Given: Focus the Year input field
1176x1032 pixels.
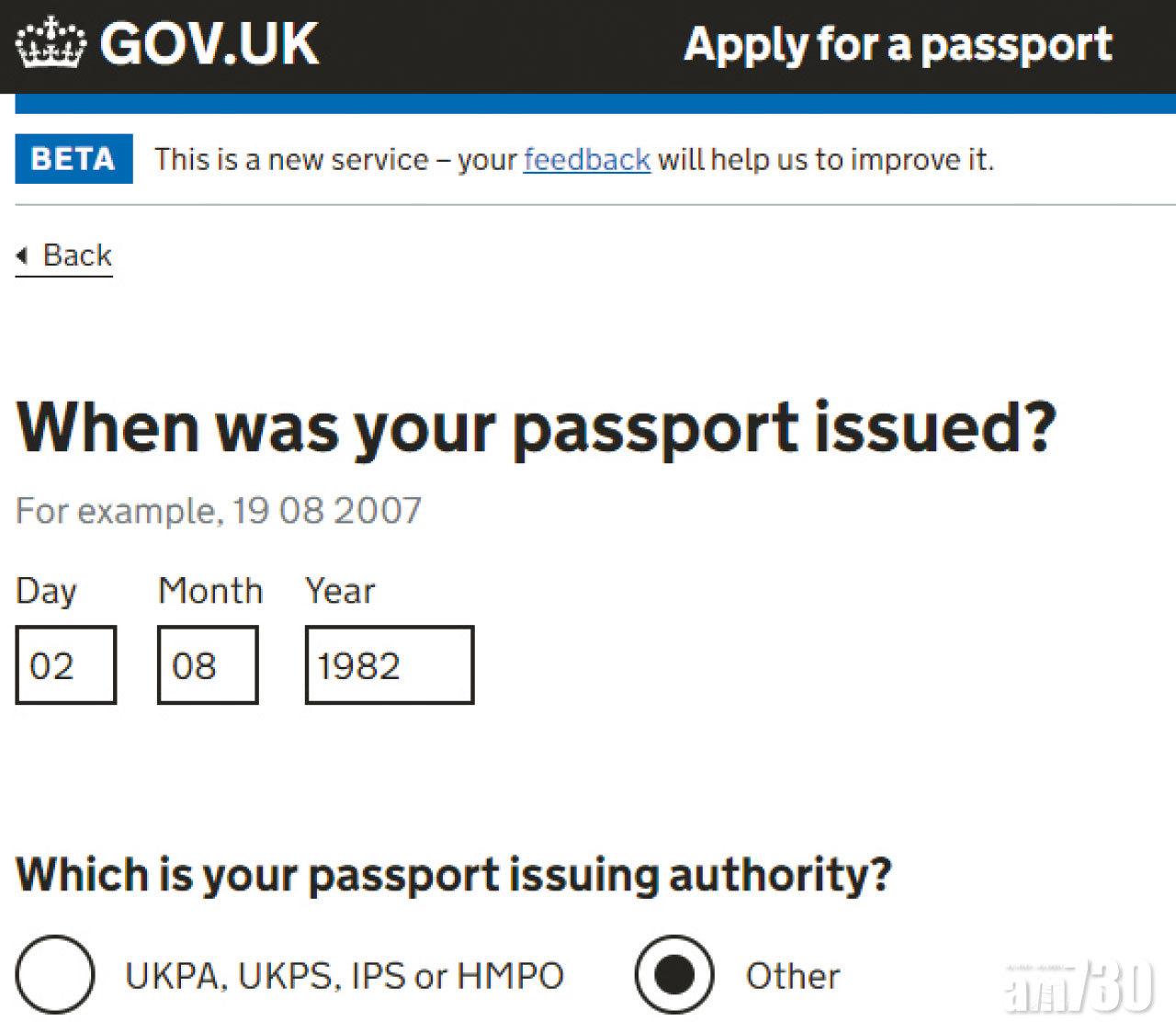Looking at the screenshot, I should click(x=390, y=665).
